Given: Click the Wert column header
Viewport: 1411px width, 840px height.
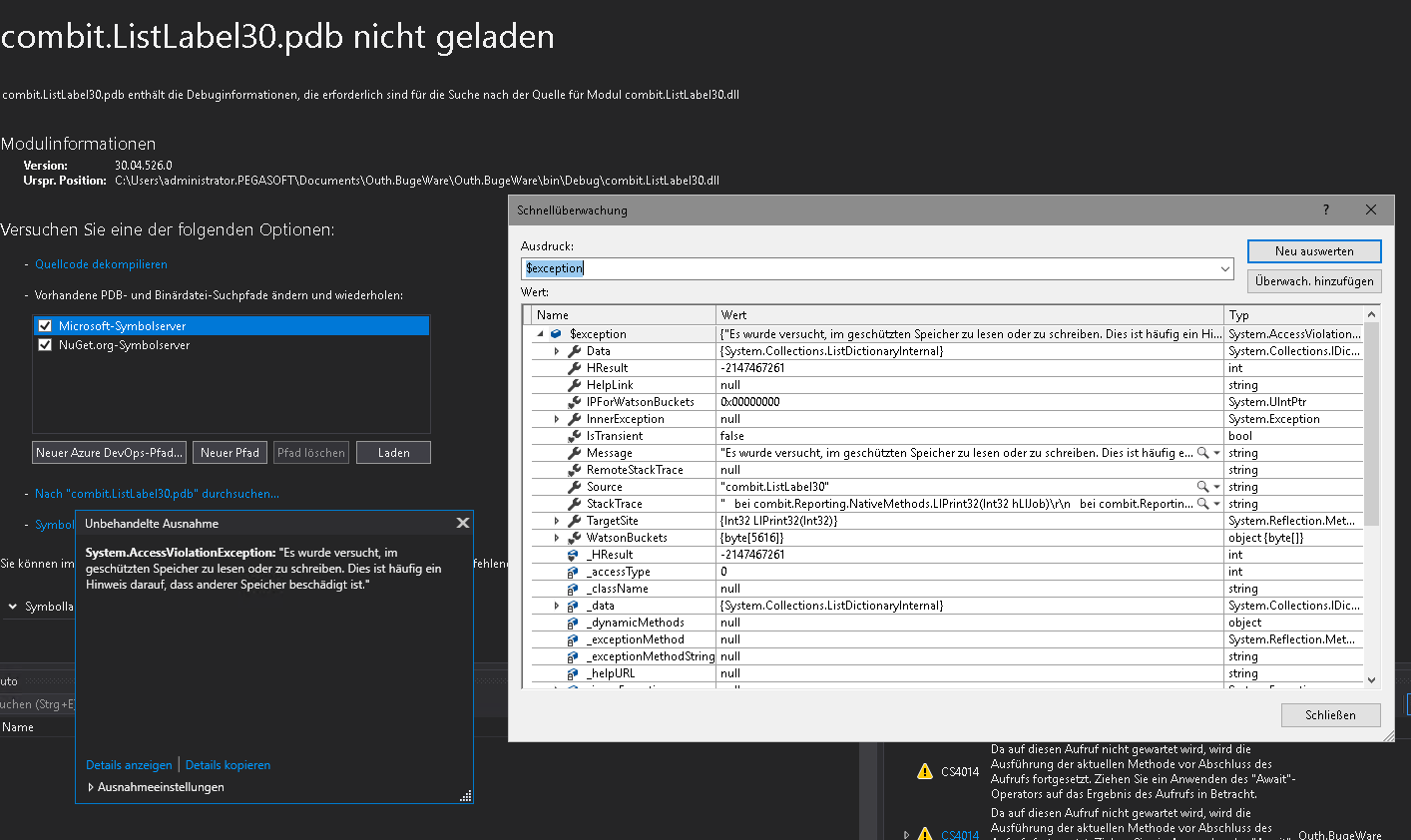Looking at the screenshot, I should point(971,315).
